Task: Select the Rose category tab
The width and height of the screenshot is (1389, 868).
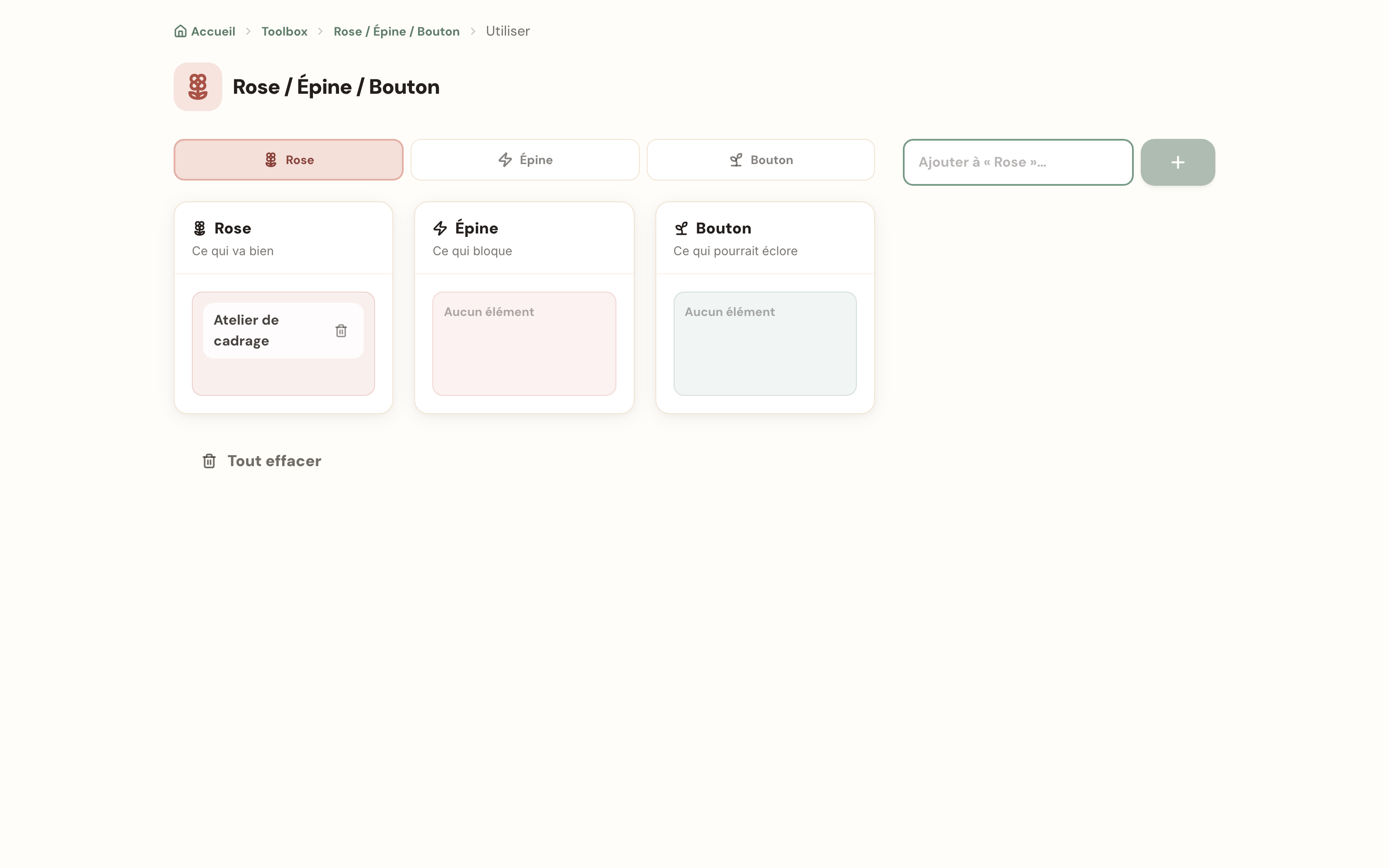Action: pos(289,160)
